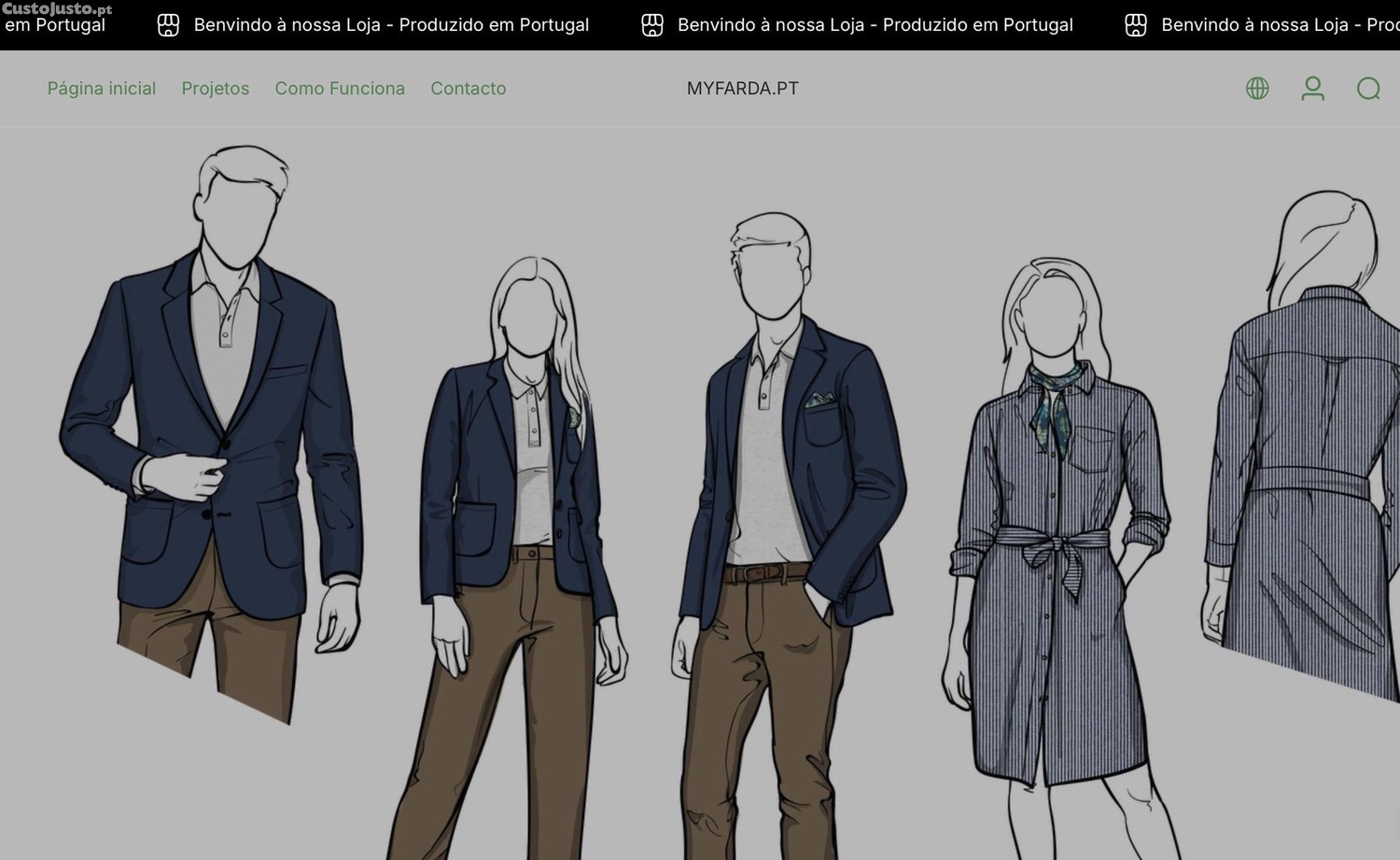Open the globe language selector icon

click(1257, 89)
